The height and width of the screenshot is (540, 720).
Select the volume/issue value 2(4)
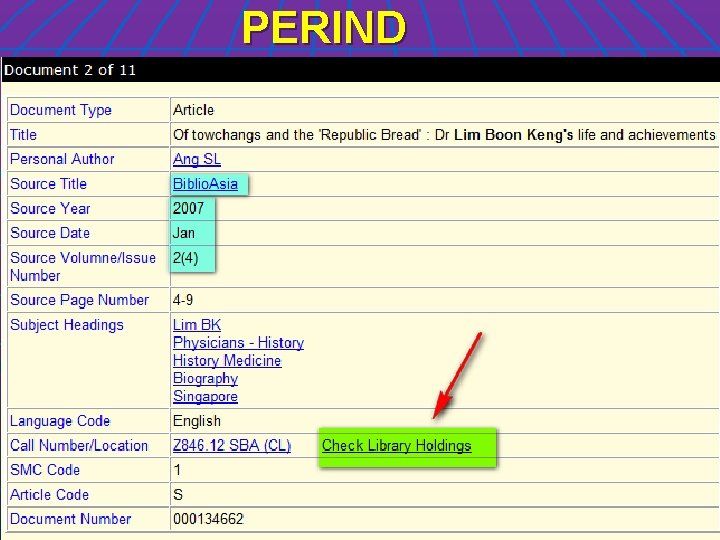click(186, 258)
